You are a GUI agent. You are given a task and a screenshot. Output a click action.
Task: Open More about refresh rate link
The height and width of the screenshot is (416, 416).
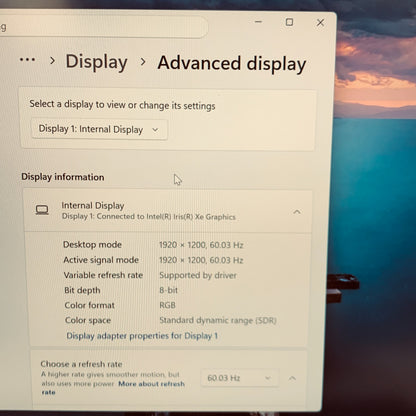pyautogui.click(x=113, y=388)
